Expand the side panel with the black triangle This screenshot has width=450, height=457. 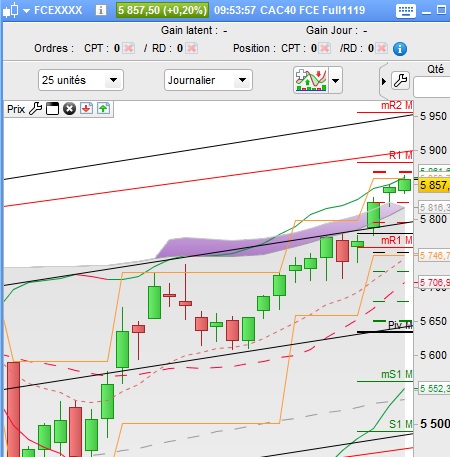384,81
